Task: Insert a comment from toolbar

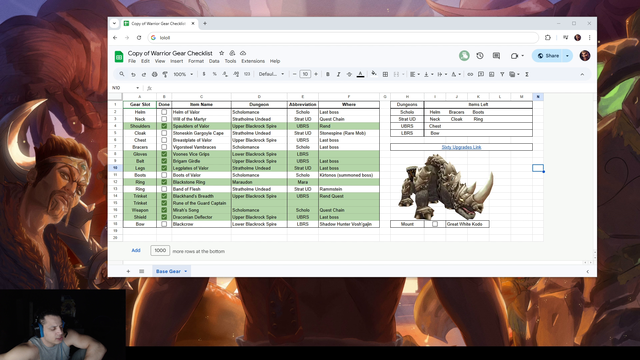Action: click(x=481, y=74)
